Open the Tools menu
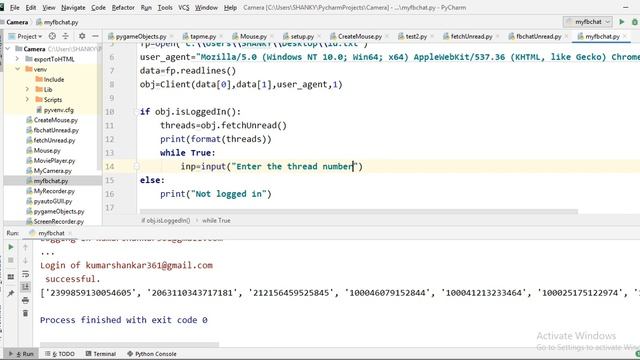Image resolution: width=640 pixels, height=360 pixels. (x=165, y=7)
